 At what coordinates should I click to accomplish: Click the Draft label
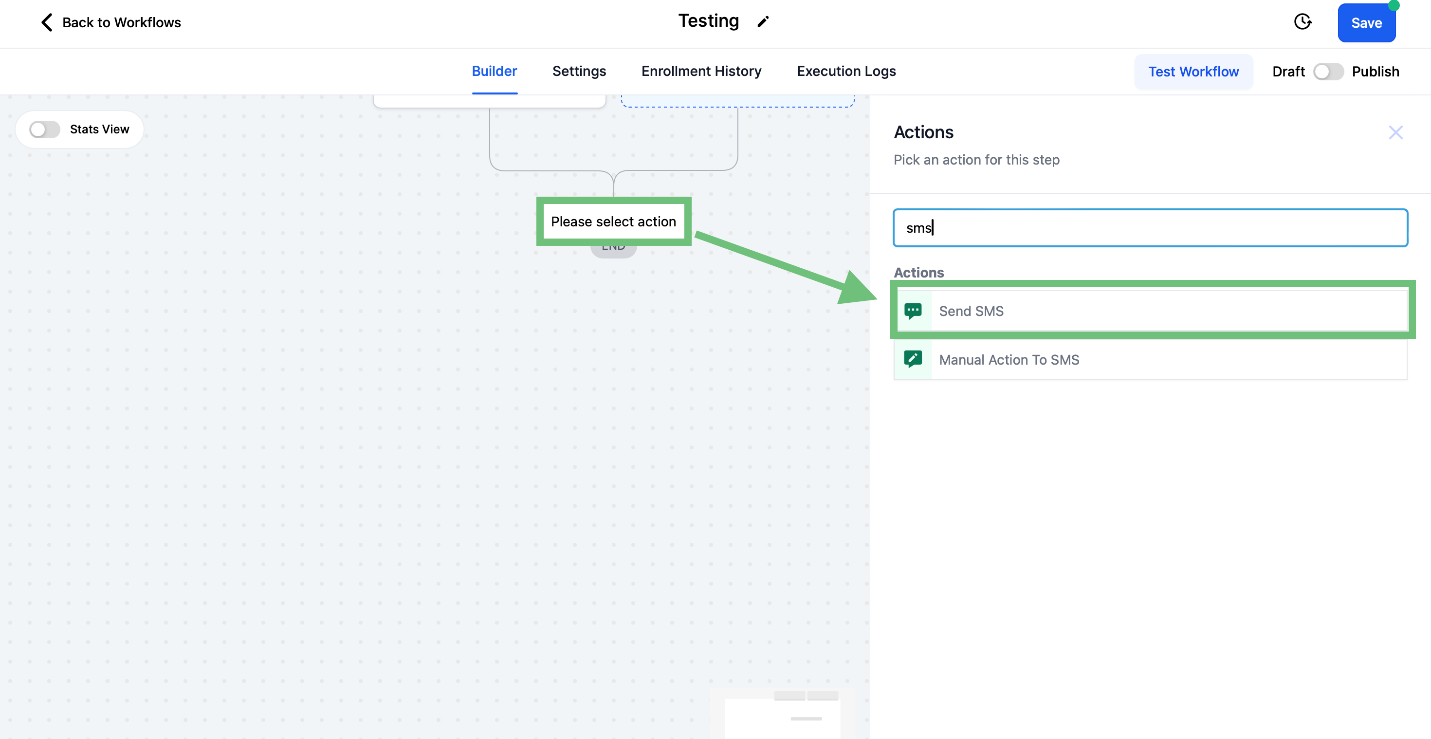(x=1288, y=72)
